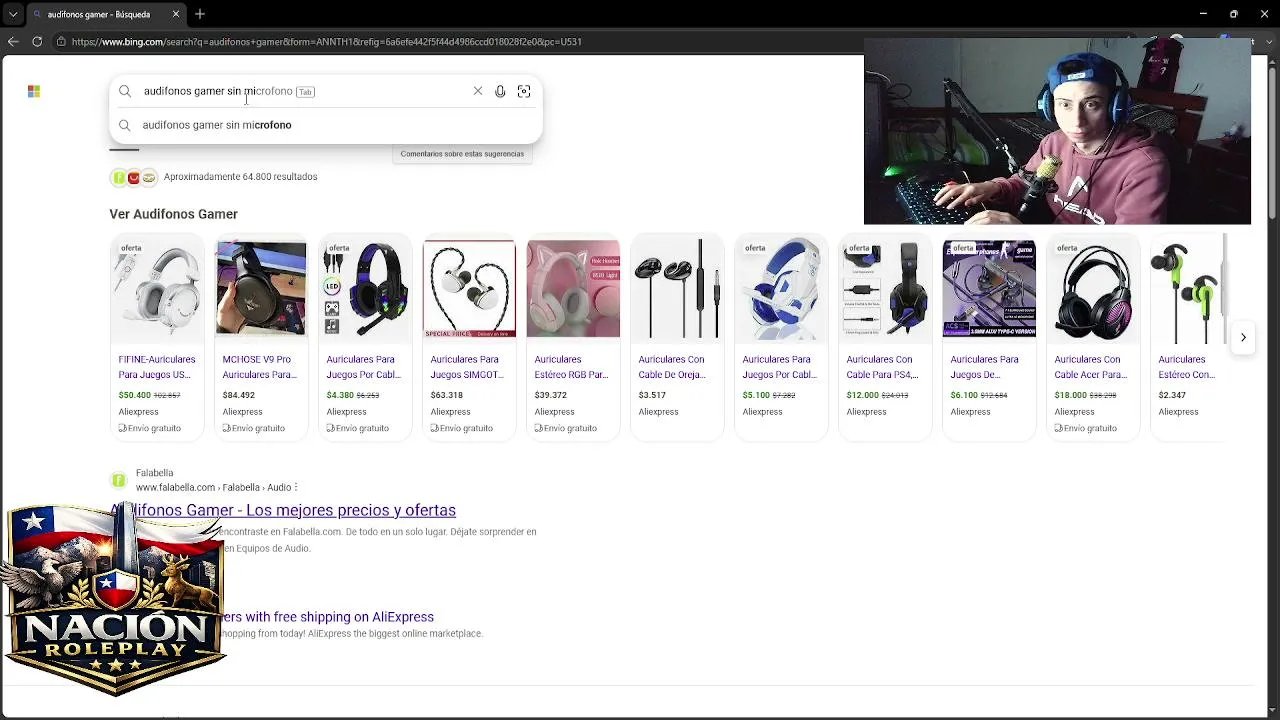The image size is (1280, 720).
Task: Open 'MCHOSE V9 Pro Auriculares' product title
Action: pos(260,367)
